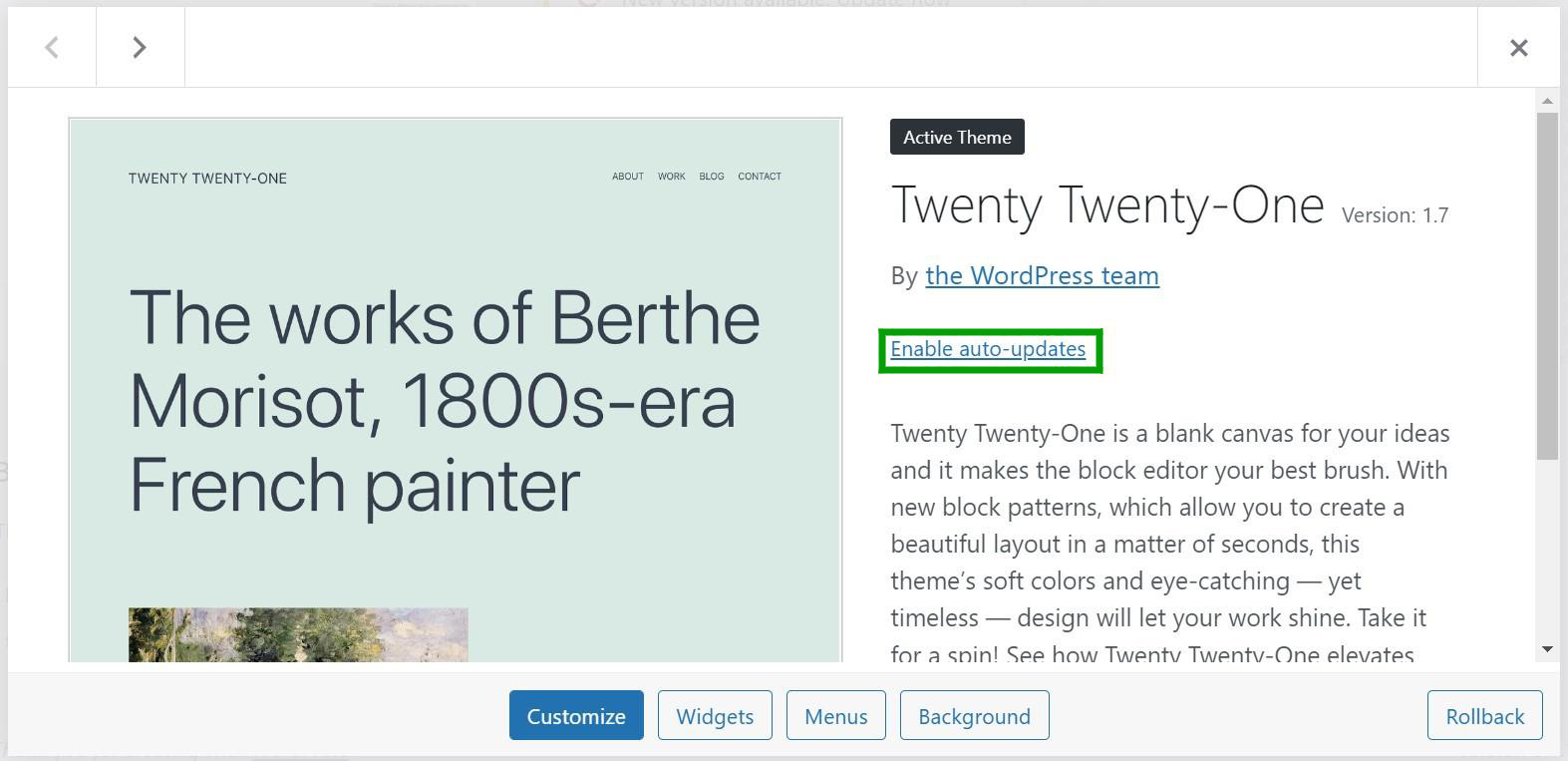Click WORK in the theme preview
This screenshot has height=761, width=1568.
(672, 177)
